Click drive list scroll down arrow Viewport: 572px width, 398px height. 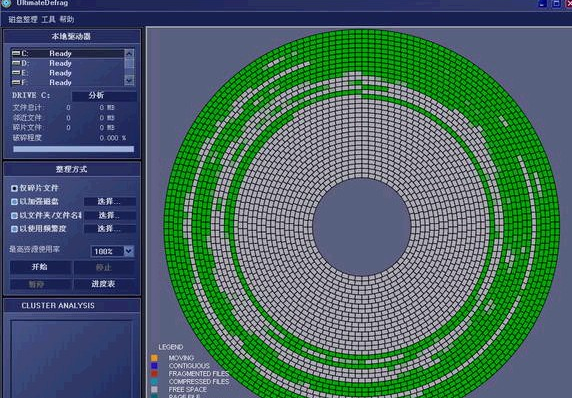129,81
